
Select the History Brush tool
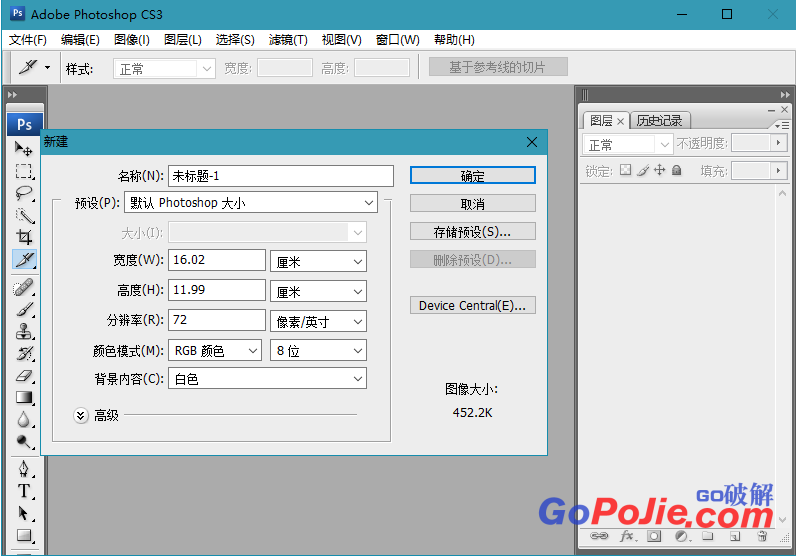point(23,353)
